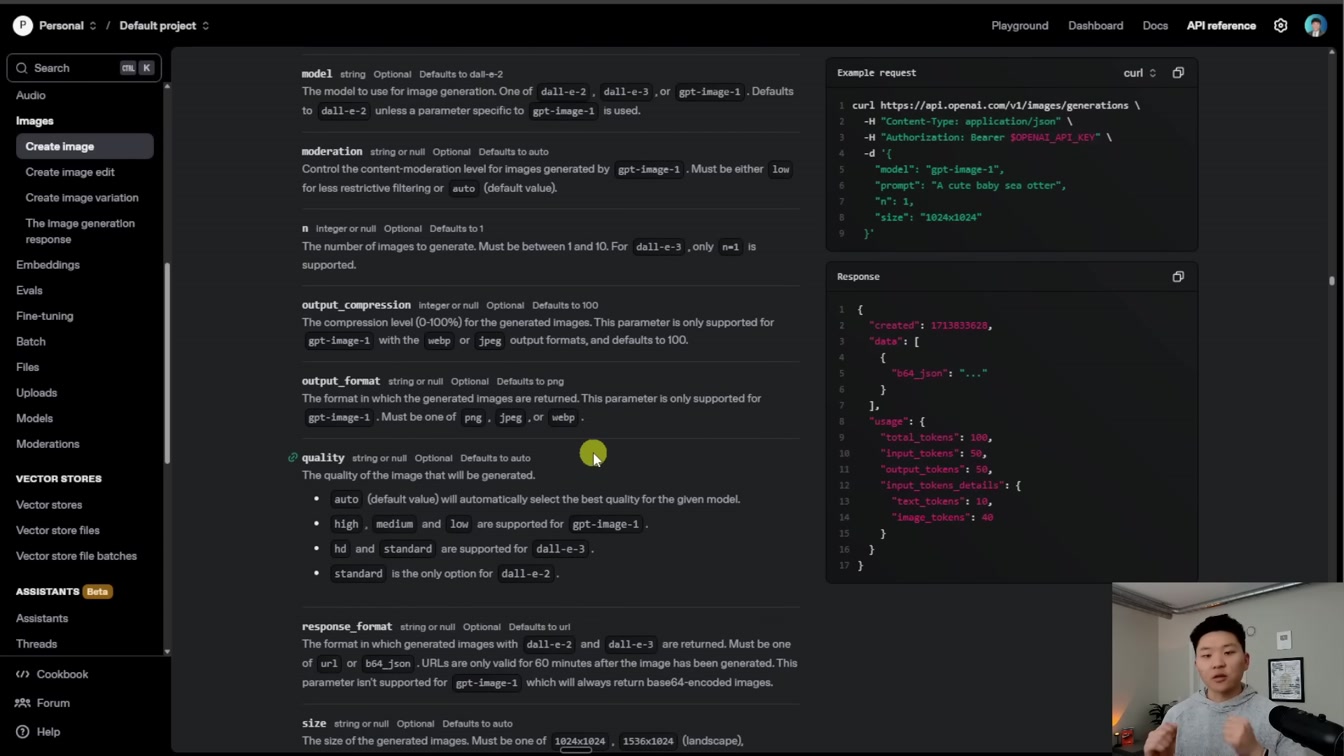Click the ASSISTANTS Beta section header
The image size is (1344, 756).
coord(64,592)
